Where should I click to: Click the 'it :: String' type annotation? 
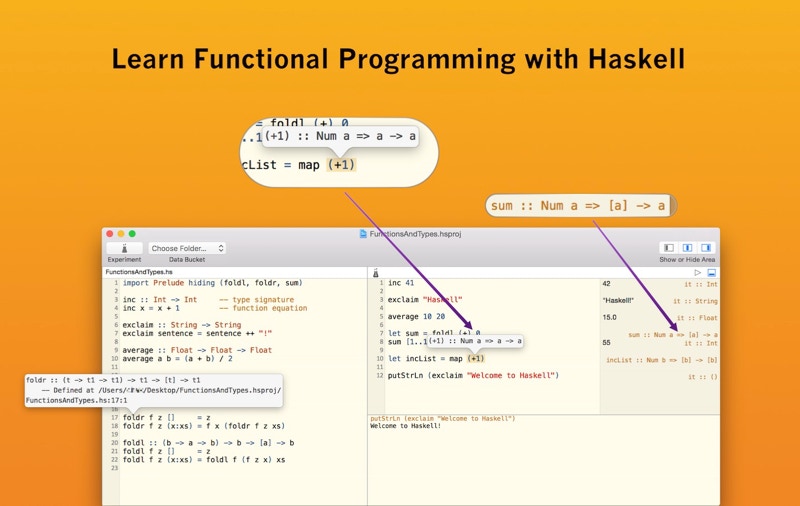[695, 301]
